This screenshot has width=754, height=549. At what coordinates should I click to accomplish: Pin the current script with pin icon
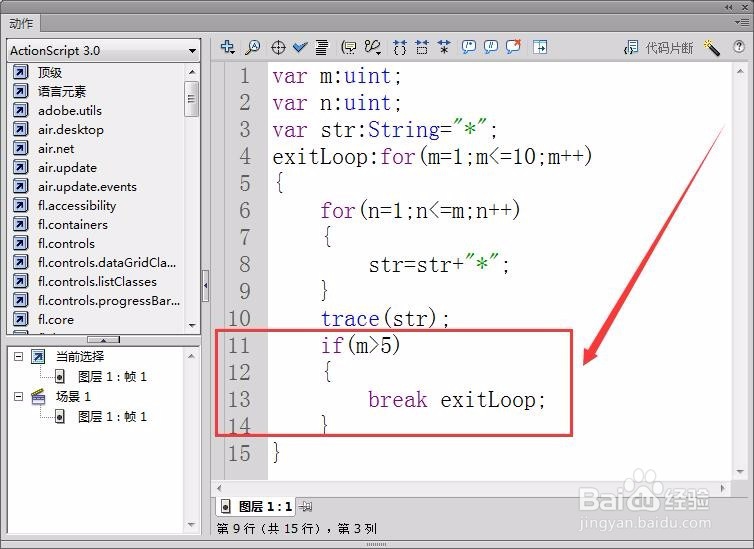306,507
